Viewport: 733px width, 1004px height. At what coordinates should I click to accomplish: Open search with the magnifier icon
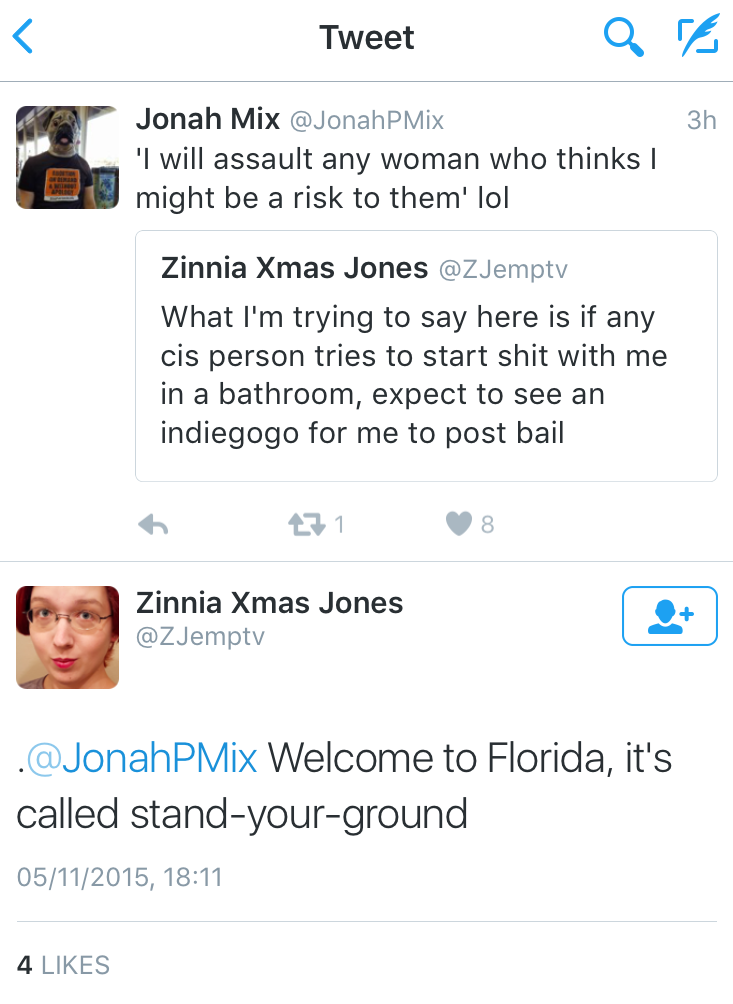(624, 39)
